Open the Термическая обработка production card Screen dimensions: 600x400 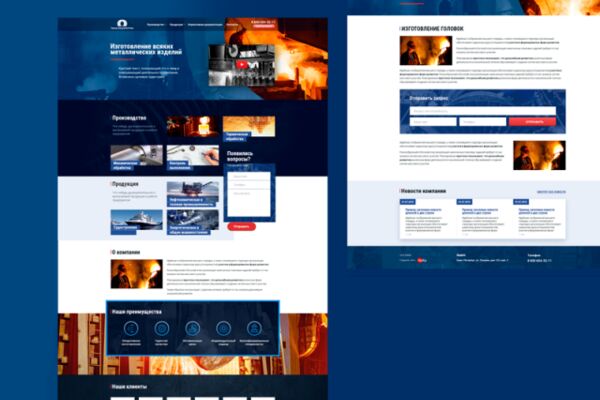[x=249, y=129]
